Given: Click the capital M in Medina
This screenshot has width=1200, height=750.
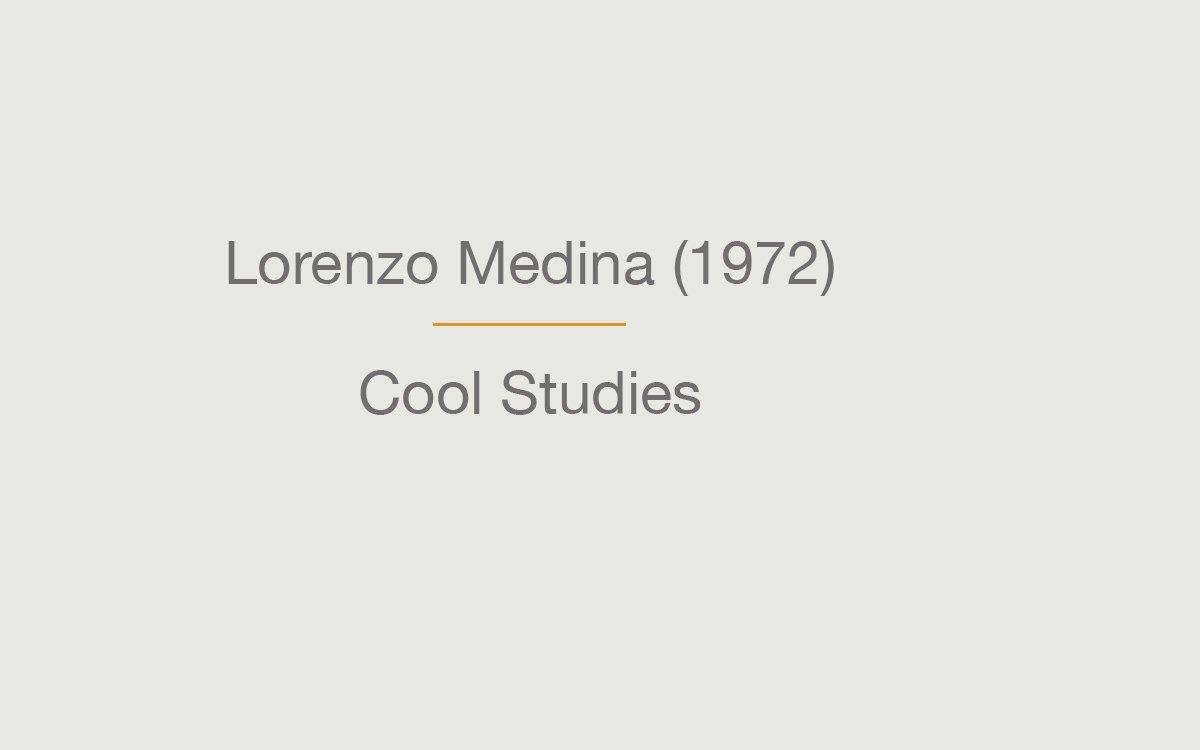Looking at the screenshot, I should click(480, 264).
